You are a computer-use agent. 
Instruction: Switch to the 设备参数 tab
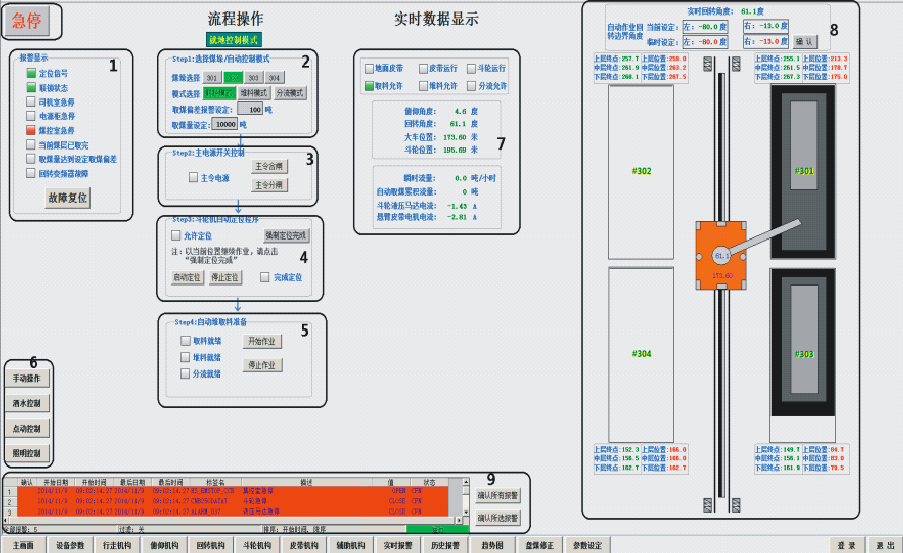[x=70, y=545]
